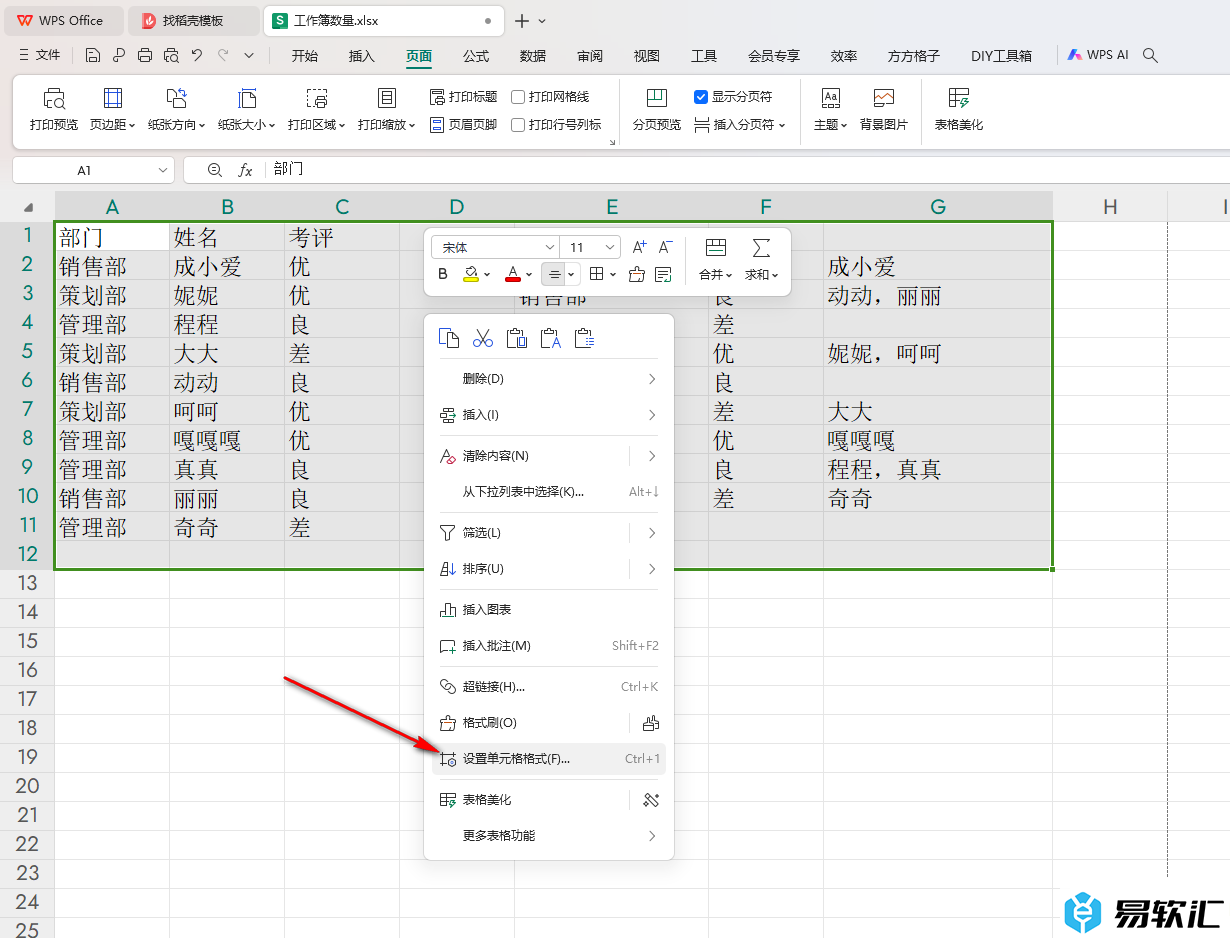Click the search magnifier icon near WPS AI
This screenshot has height=938, width=1230.
1150,56
